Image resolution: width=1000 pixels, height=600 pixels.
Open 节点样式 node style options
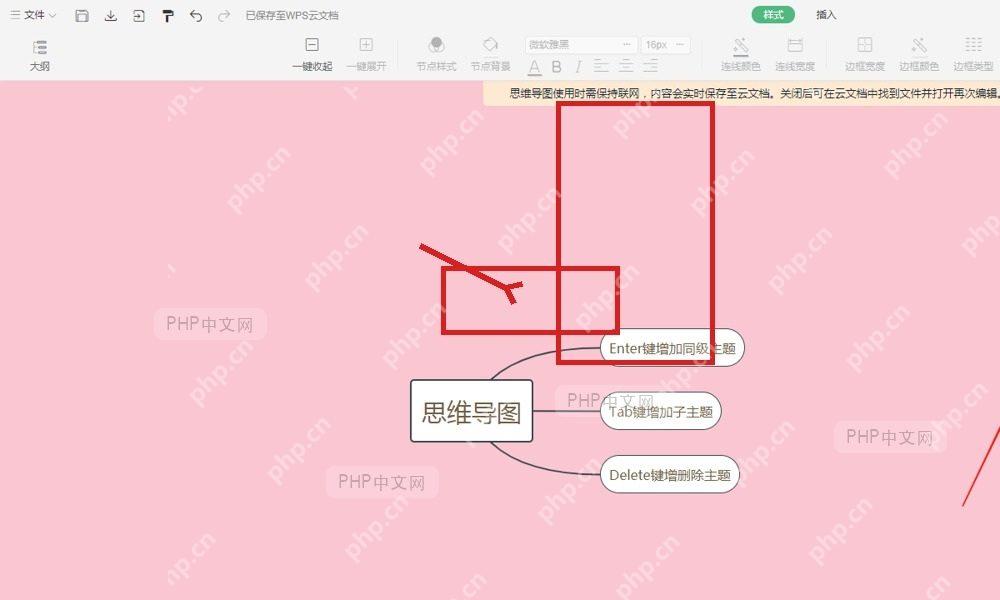436,54
